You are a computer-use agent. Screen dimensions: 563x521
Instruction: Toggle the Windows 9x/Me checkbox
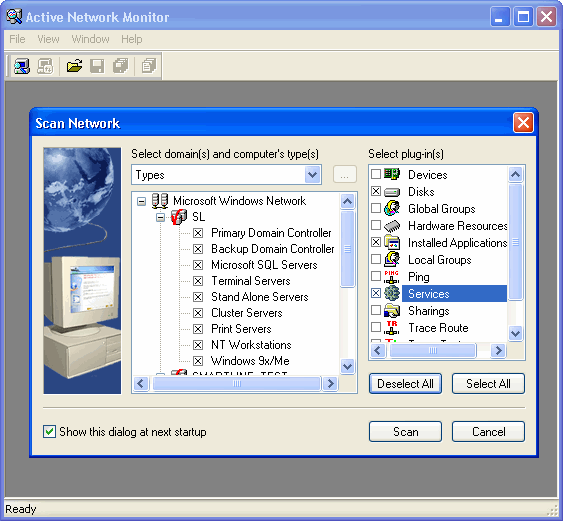198,360
